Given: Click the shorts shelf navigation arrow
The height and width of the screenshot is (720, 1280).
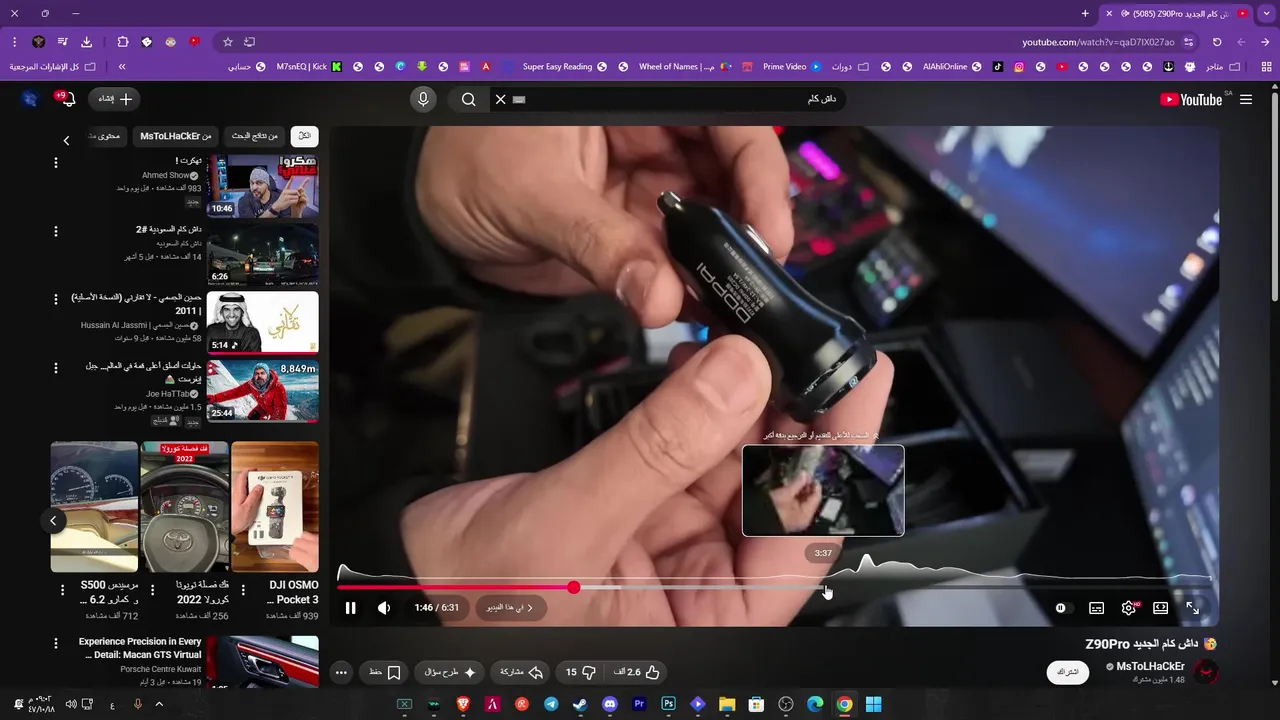Looking at the screenshot, I should click(53, 520).
